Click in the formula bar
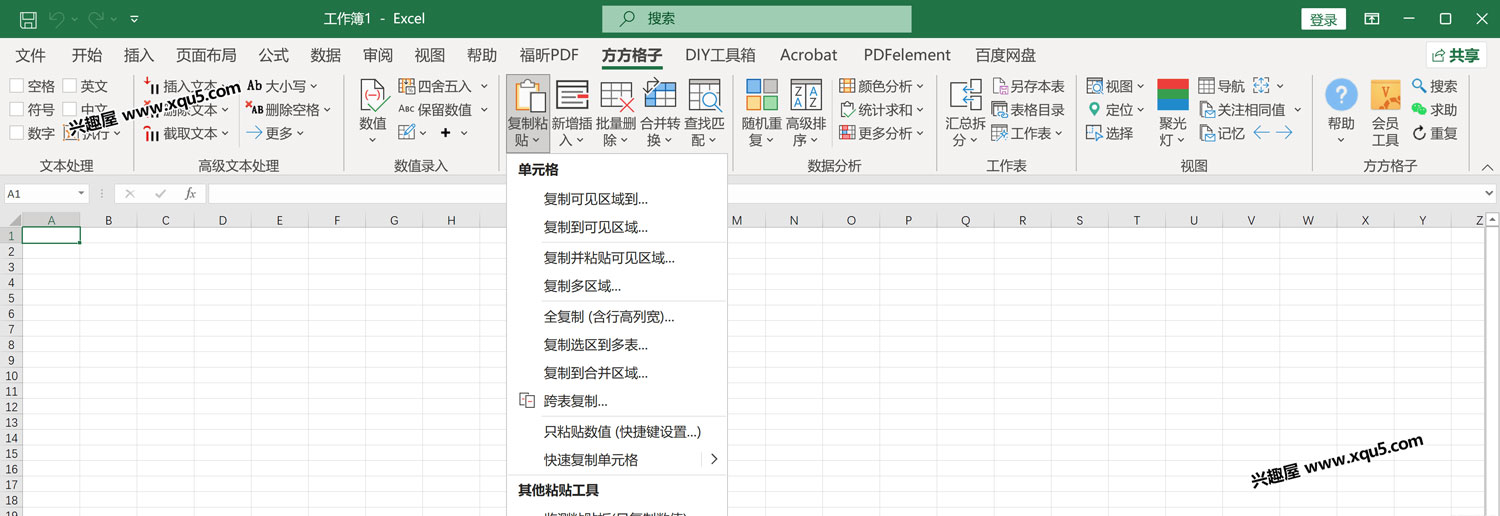Viewport: 1500px width, 516px height. (843, 194)
